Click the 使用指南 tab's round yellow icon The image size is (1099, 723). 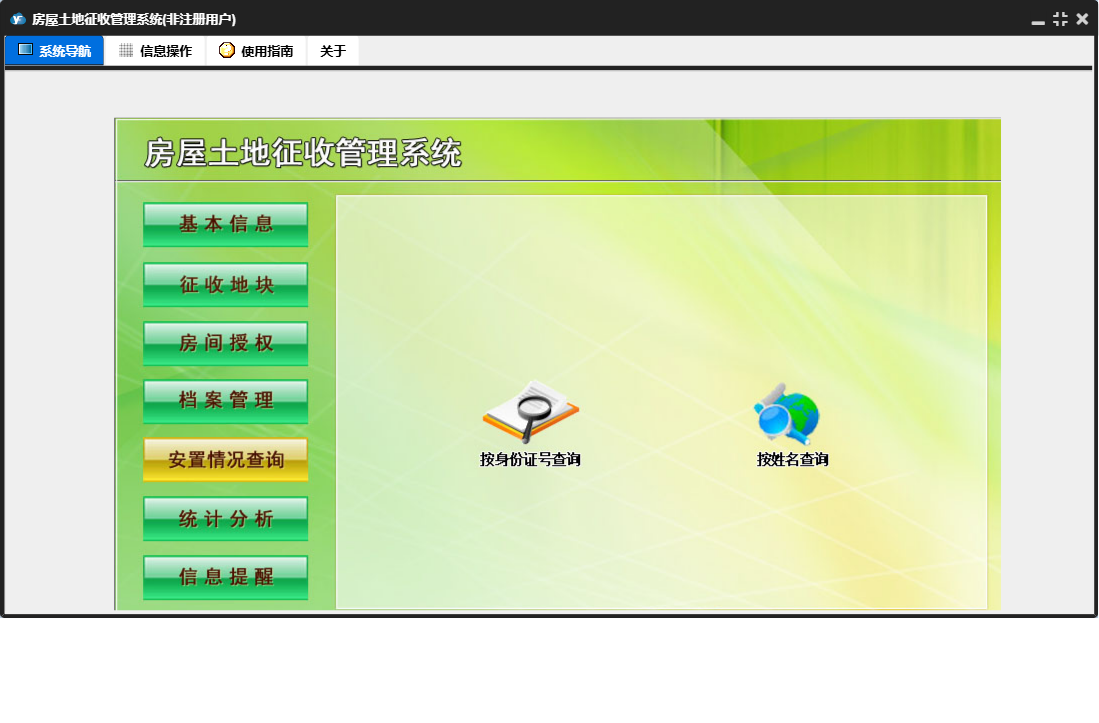coord(226,50)
